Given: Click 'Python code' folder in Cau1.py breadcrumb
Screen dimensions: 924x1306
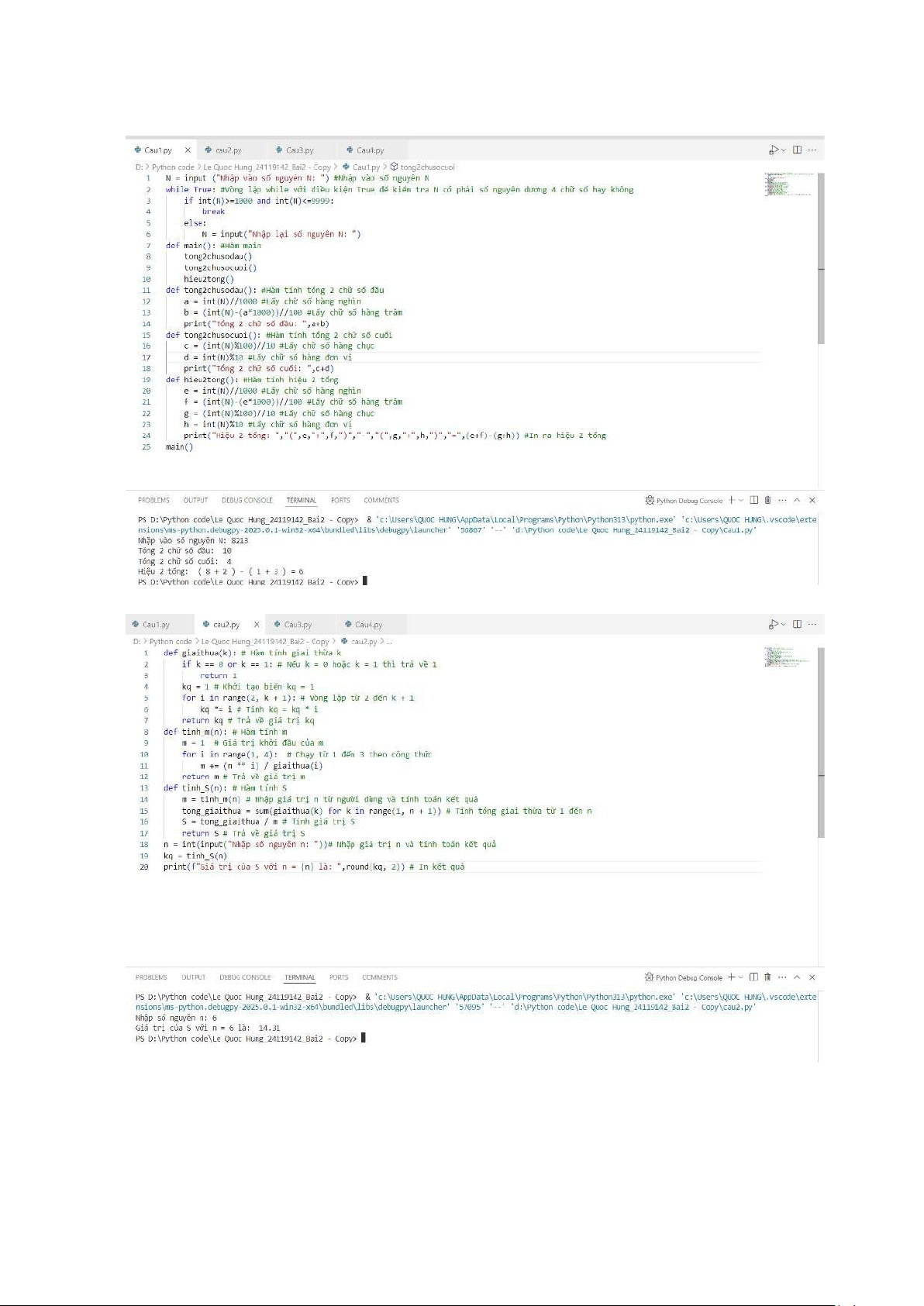Looking at the screenshot, I should [x=173, y=167].
